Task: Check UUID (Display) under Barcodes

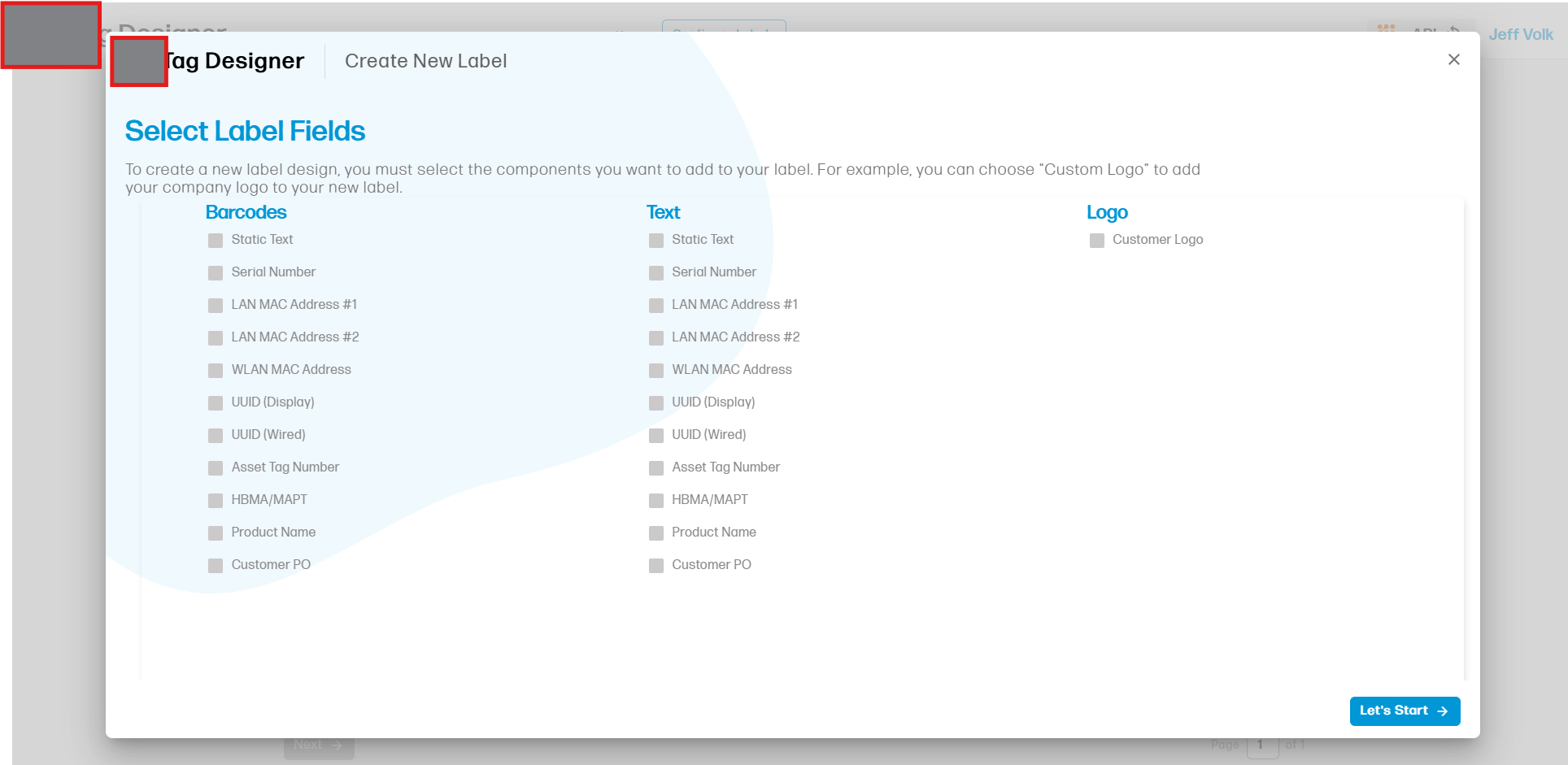Action: click(x=216, y=403)
